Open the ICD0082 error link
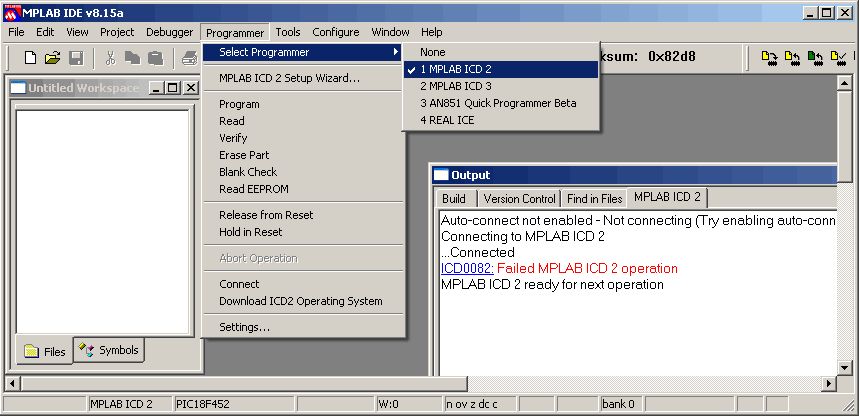The width and height of the screenshot is (859, 416). [467, 269]
